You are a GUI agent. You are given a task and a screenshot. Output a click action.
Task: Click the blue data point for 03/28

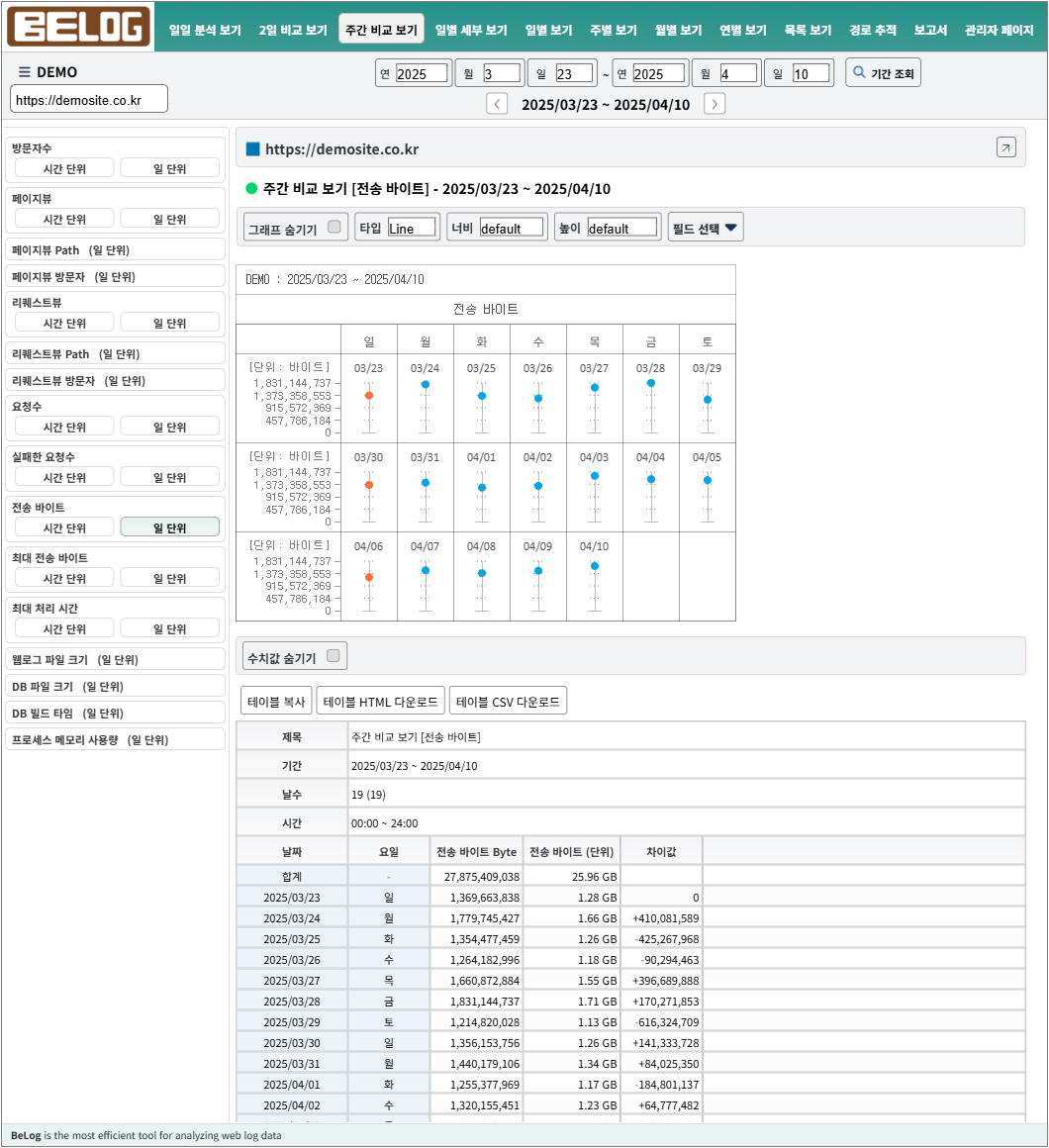pyautogui.click(x=651, y=383)
